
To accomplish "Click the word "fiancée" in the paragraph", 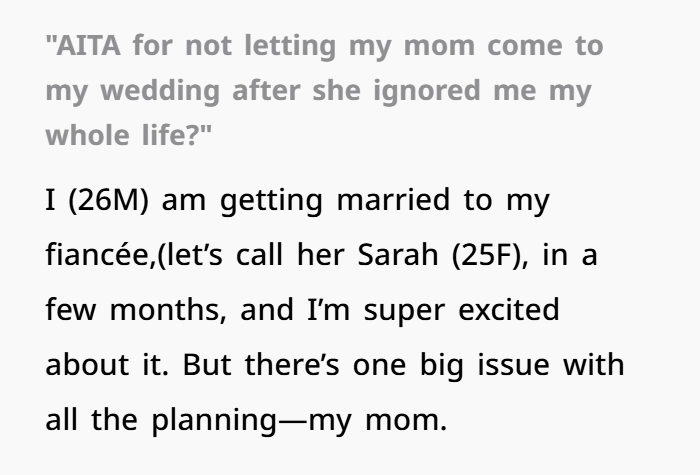I will tap(97, 255).
